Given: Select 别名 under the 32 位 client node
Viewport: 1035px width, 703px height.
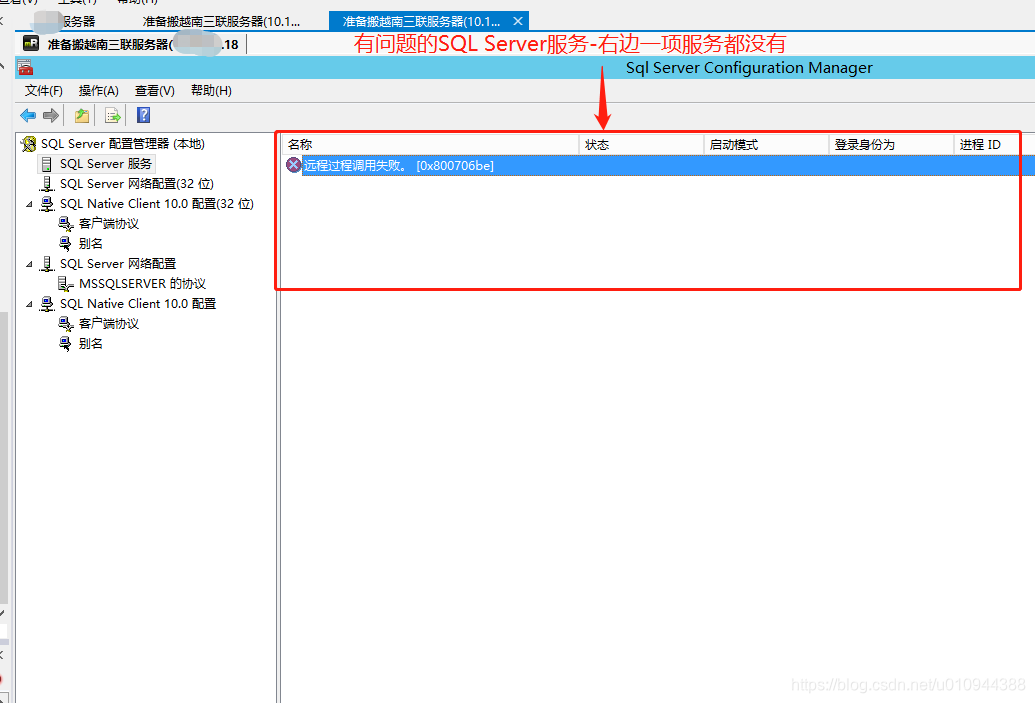Looking at the screenshot, I should 90,244.
